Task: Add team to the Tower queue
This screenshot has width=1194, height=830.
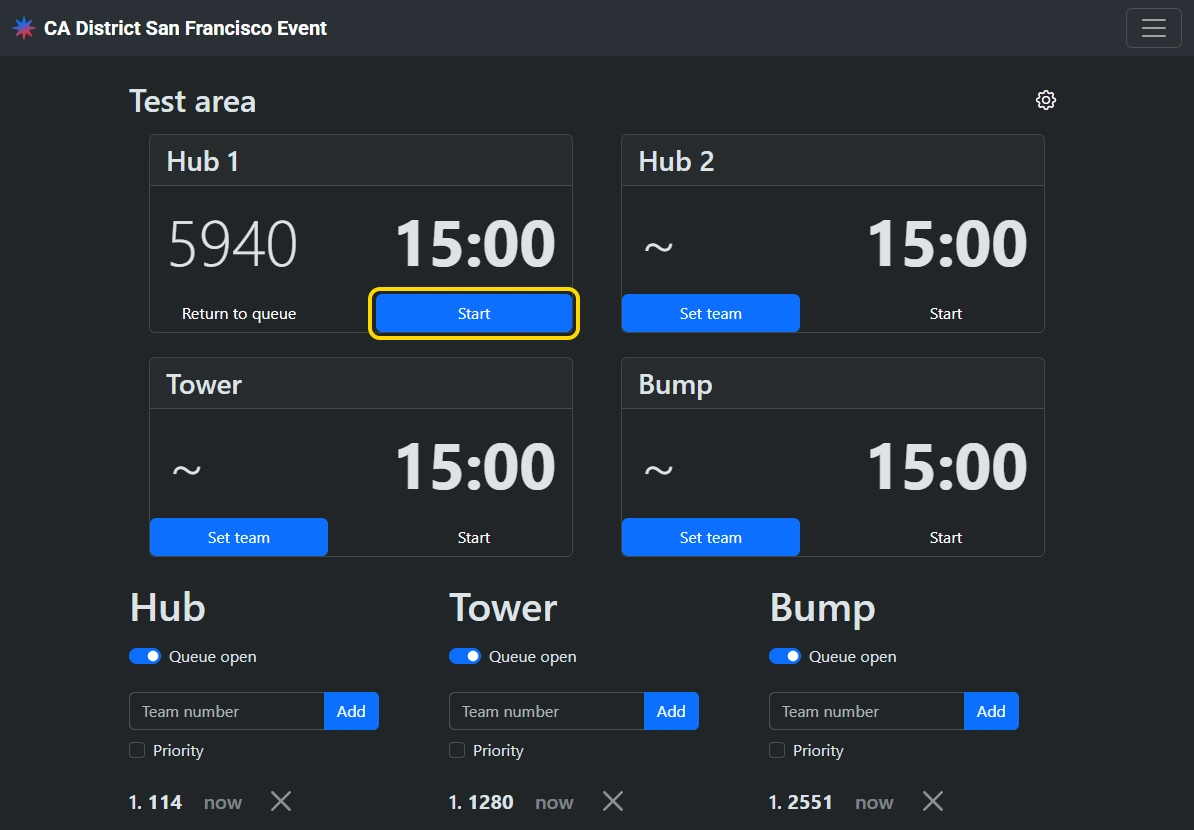Action: [671, 711]
